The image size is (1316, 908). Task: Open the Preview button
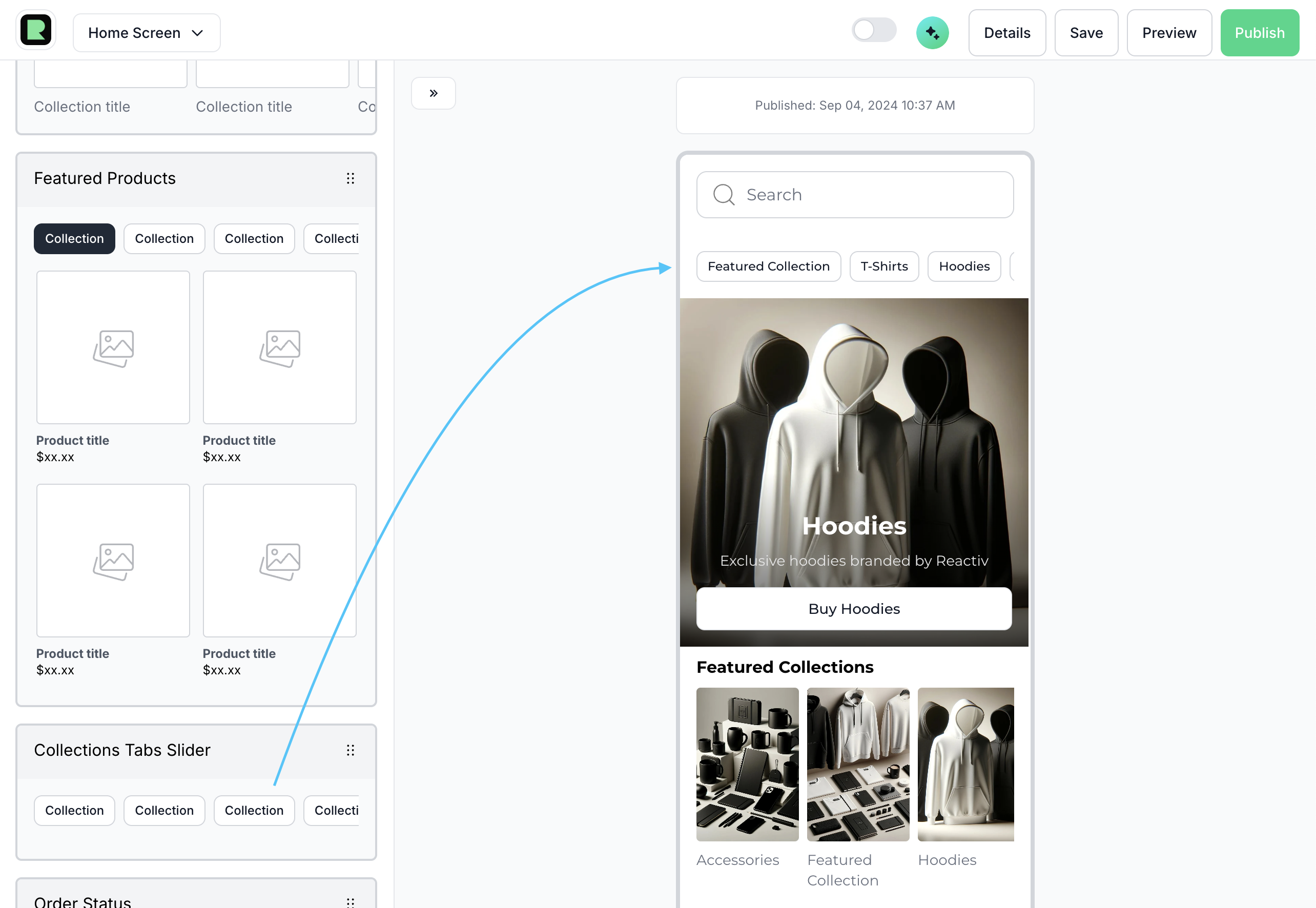click(1168, 33)
